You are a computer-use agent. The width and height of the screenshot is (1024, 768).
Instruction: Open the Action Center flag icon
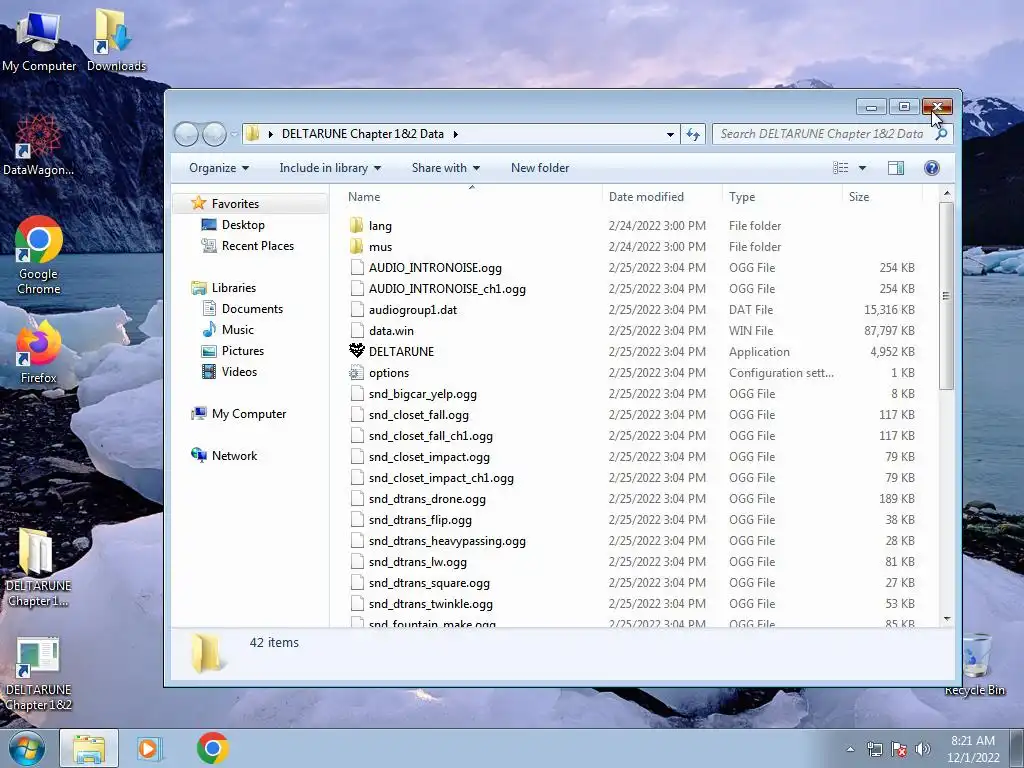click(899, 749)
